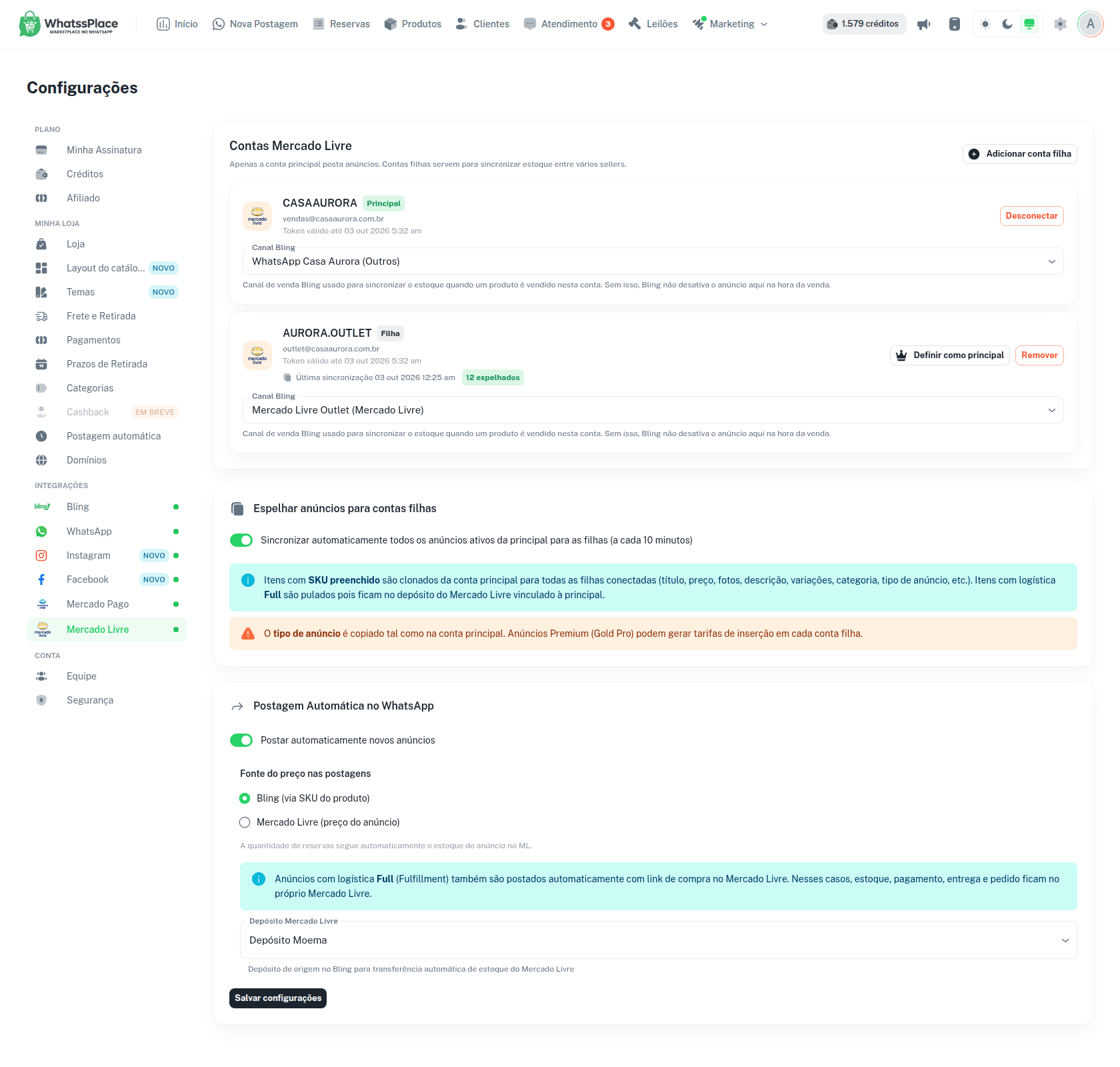
Task: Click the 1.579 créditos badge
Action: (x=864, y=24)
